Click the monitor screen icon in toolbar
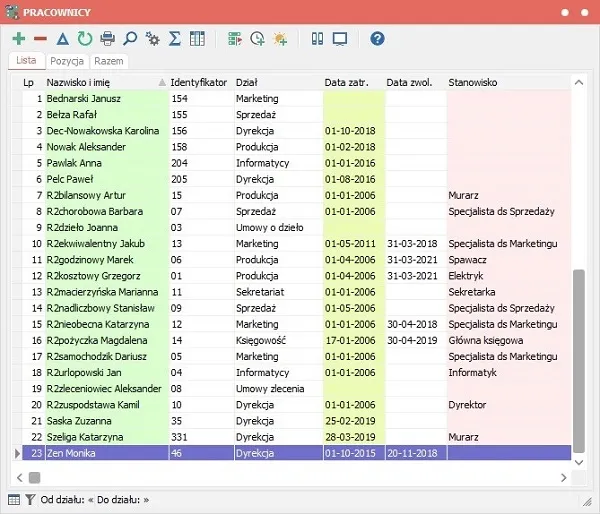600x514 pixels. pos(340,39)
